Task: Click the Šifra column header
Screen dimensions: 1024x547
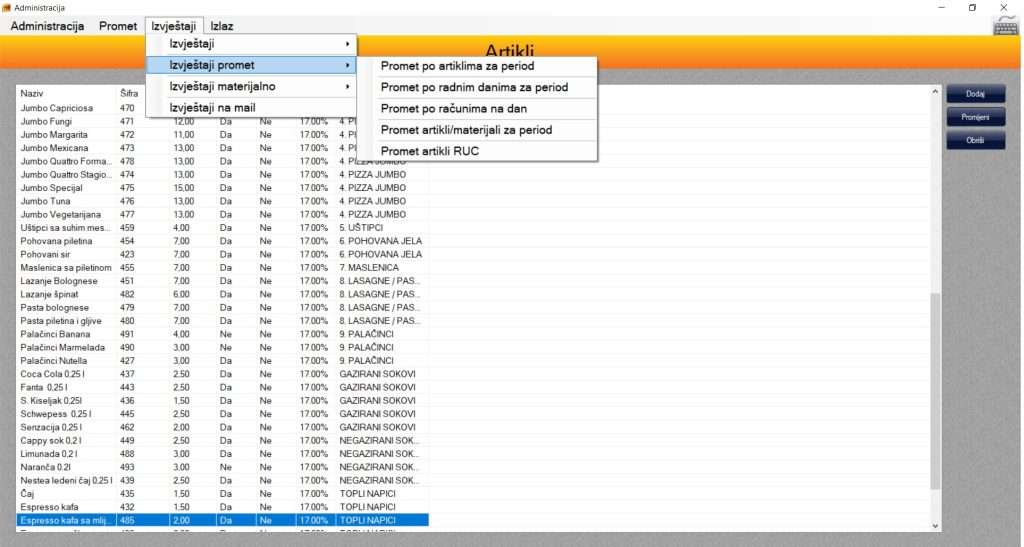Action: click(129, 93)
